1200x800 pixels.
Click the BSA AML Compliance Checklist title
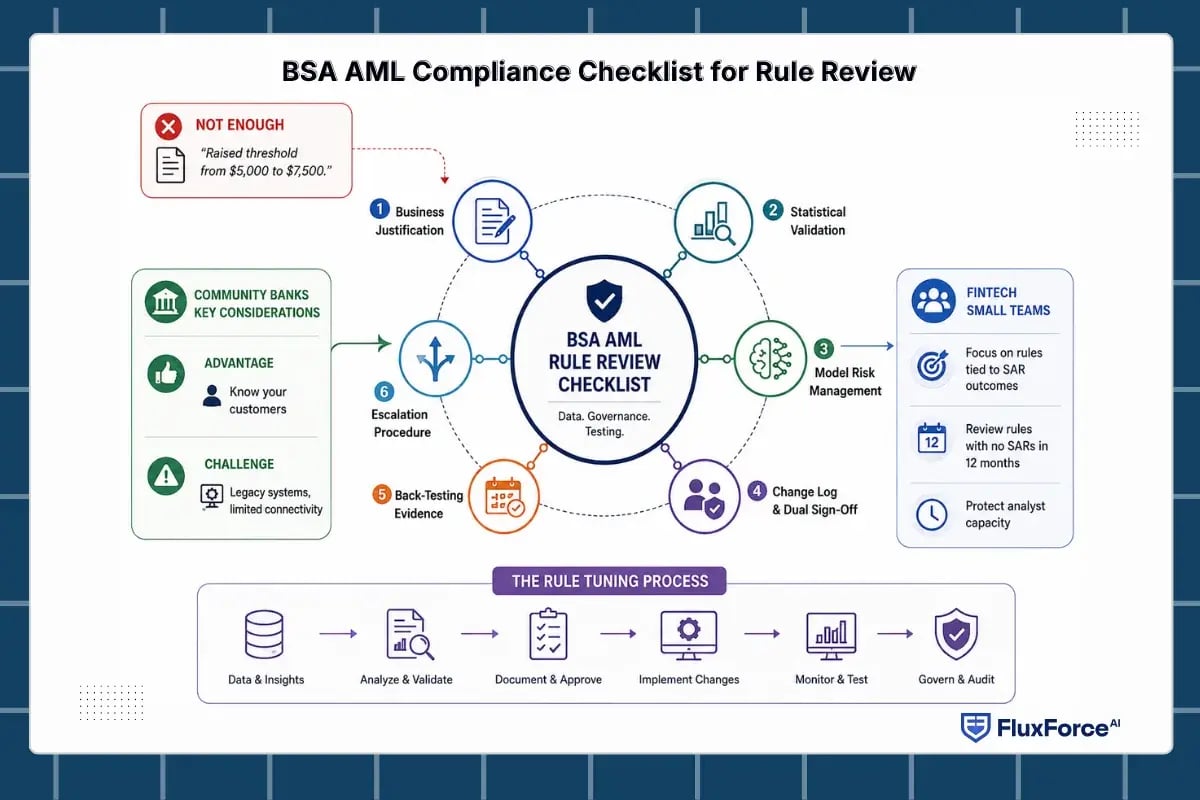click(600, 71)
